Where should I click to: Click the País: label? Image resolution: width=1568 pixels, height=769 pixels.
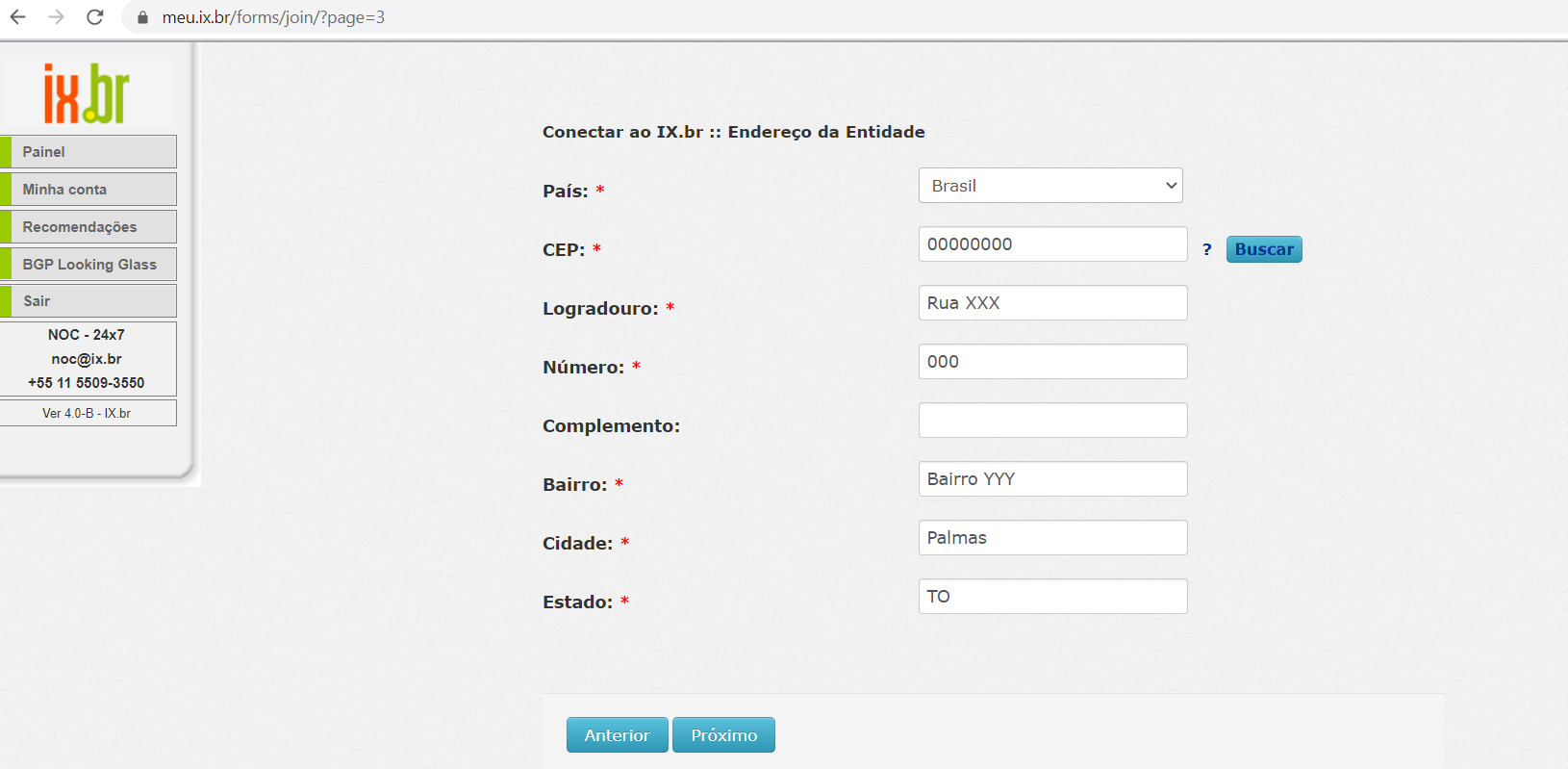point(566,192)
